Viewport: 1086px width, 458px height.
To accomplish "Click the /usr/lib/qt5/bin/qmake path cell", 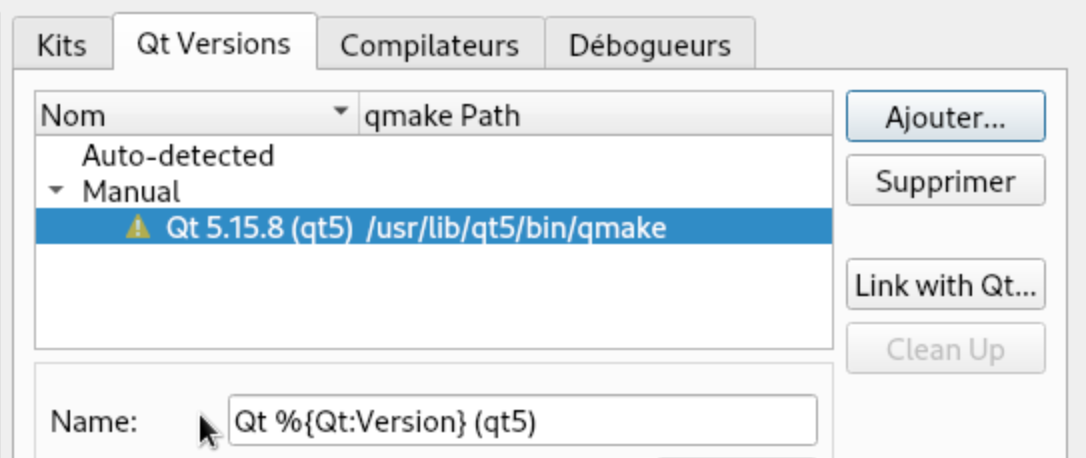I will [516, 228].
